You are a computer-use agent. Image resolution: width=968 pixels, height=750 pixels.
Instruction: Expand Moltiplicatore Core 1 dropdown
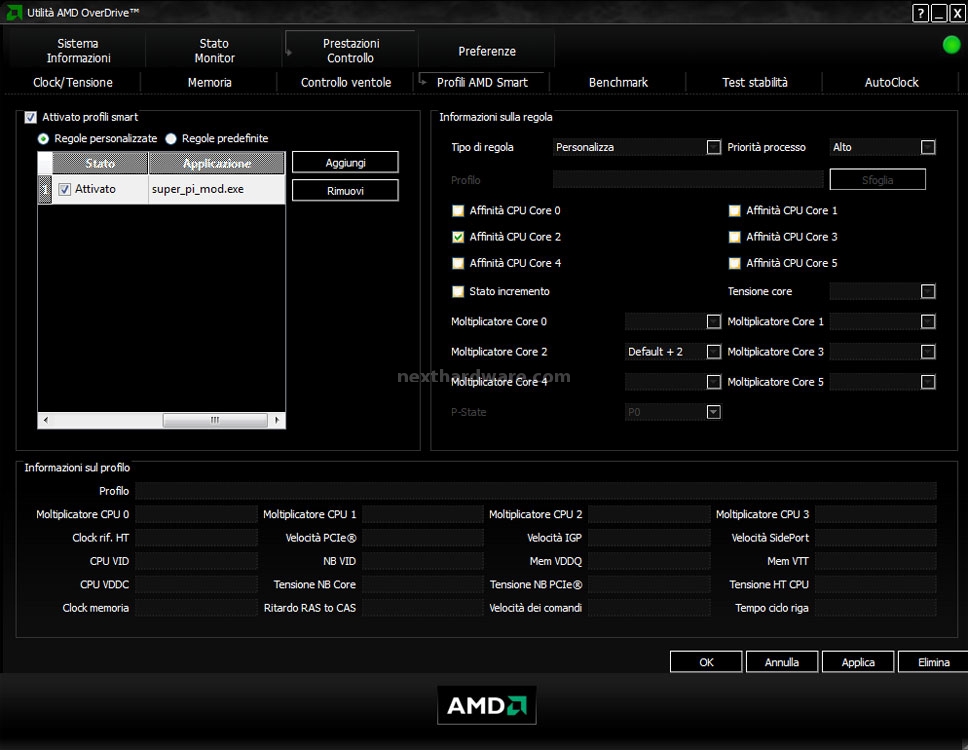point(928,322)
